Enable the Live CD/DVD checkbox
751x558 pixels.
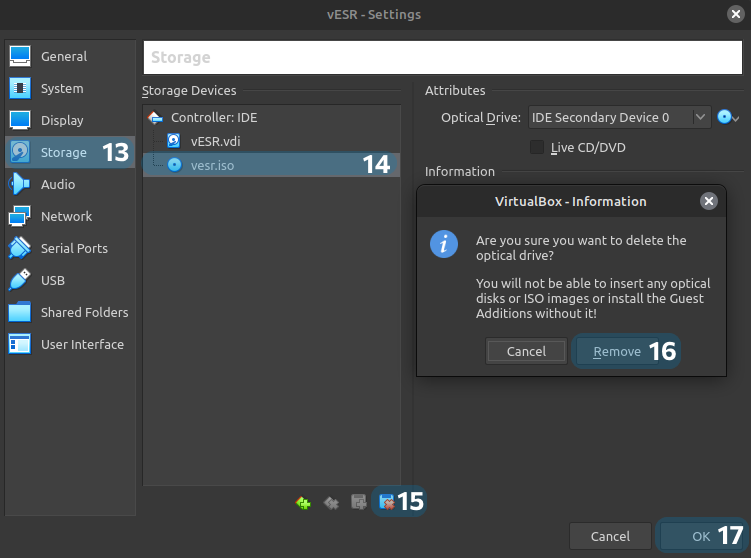pos(538,148)
